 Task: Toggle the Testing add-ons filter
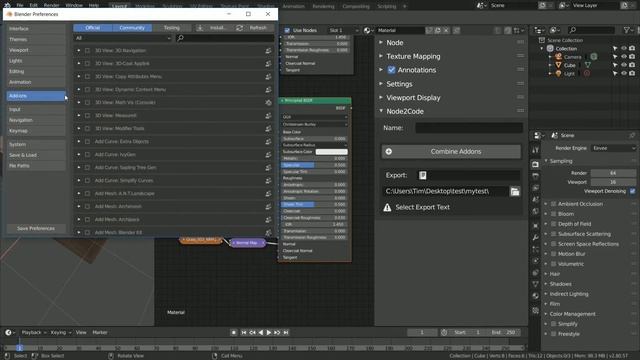[171, 28]
